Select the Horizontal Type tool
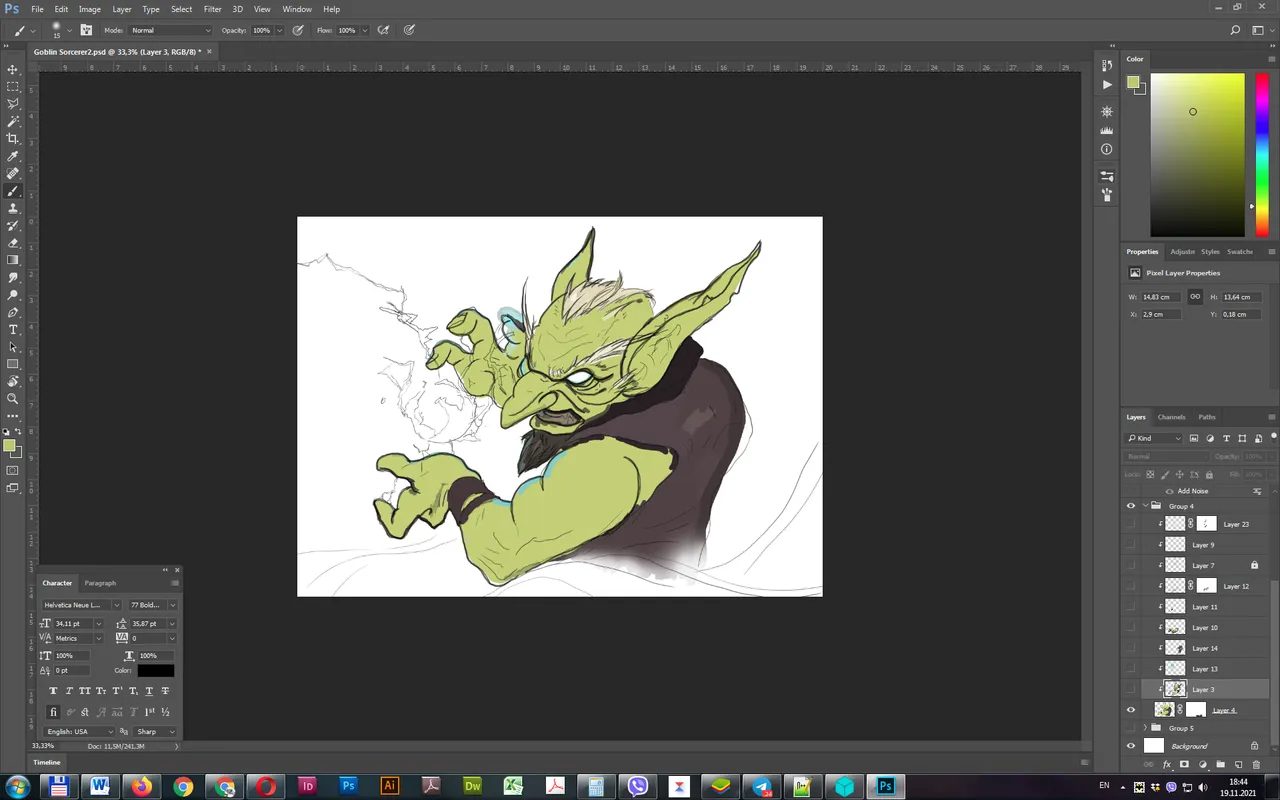The height and width of the screenshot is (800, 1280). tap(13, 329)
